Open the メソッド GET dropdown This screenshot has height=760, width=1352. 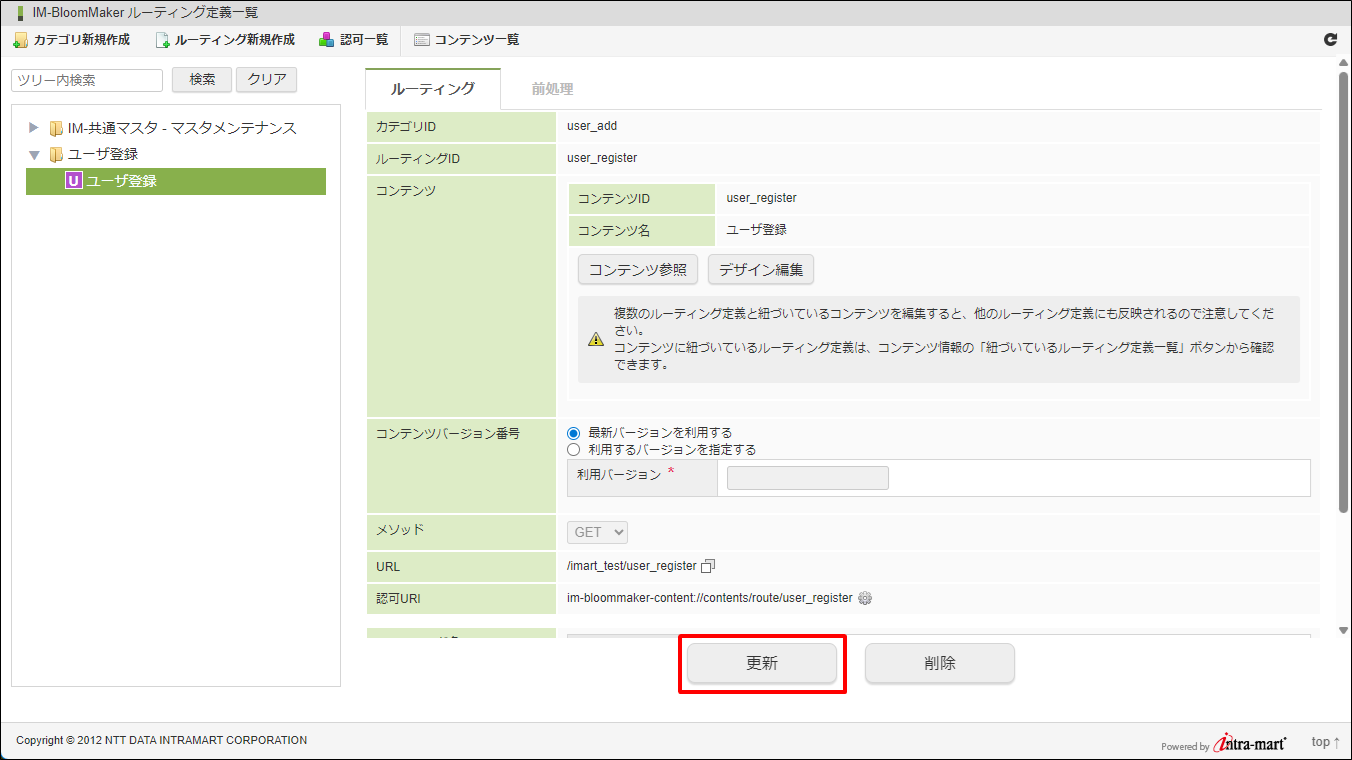click(598, 533)
